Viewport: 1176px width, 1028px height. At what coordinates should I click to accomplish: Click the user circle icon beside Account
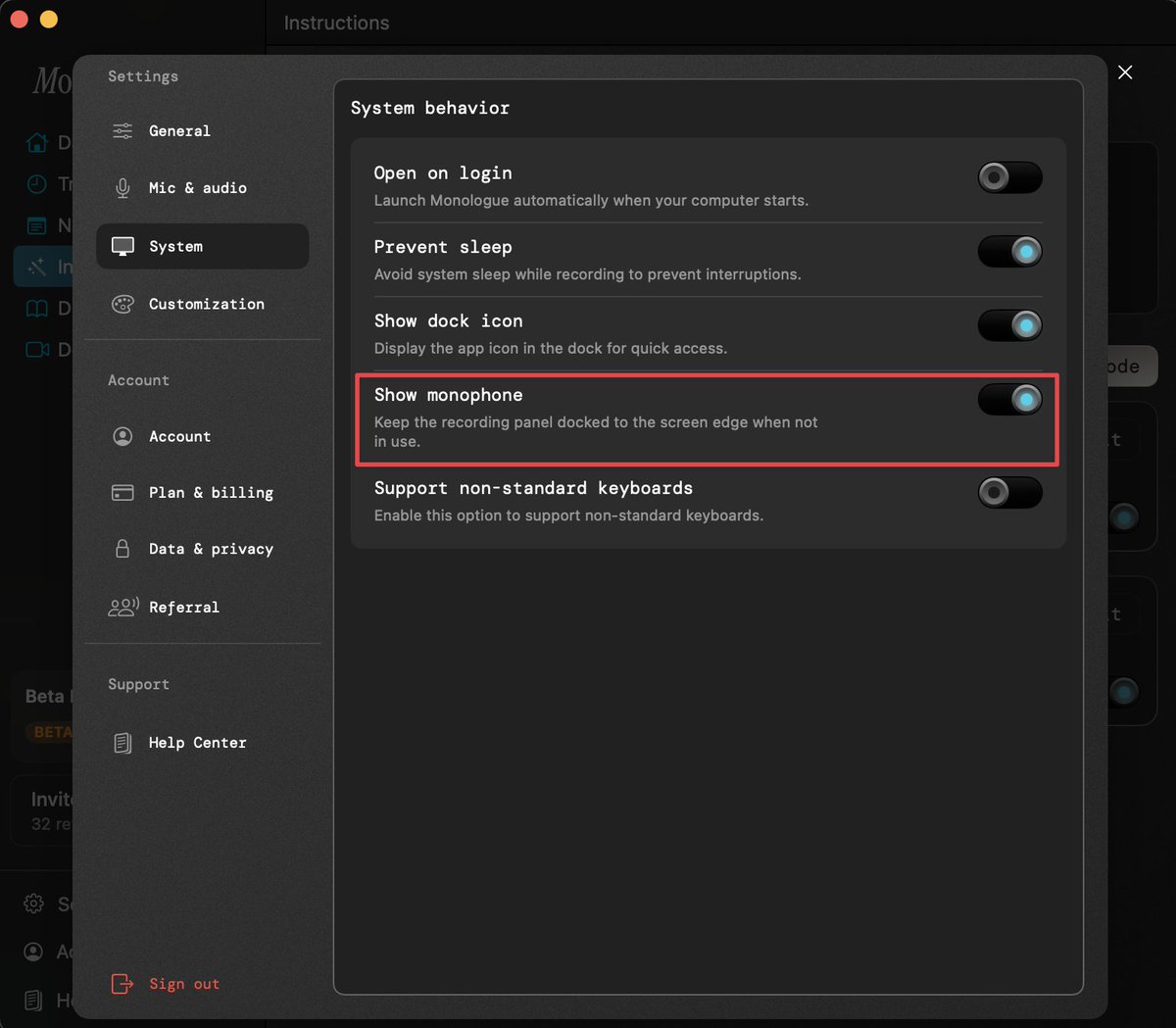pyautogui.click(x=122, y=436)
